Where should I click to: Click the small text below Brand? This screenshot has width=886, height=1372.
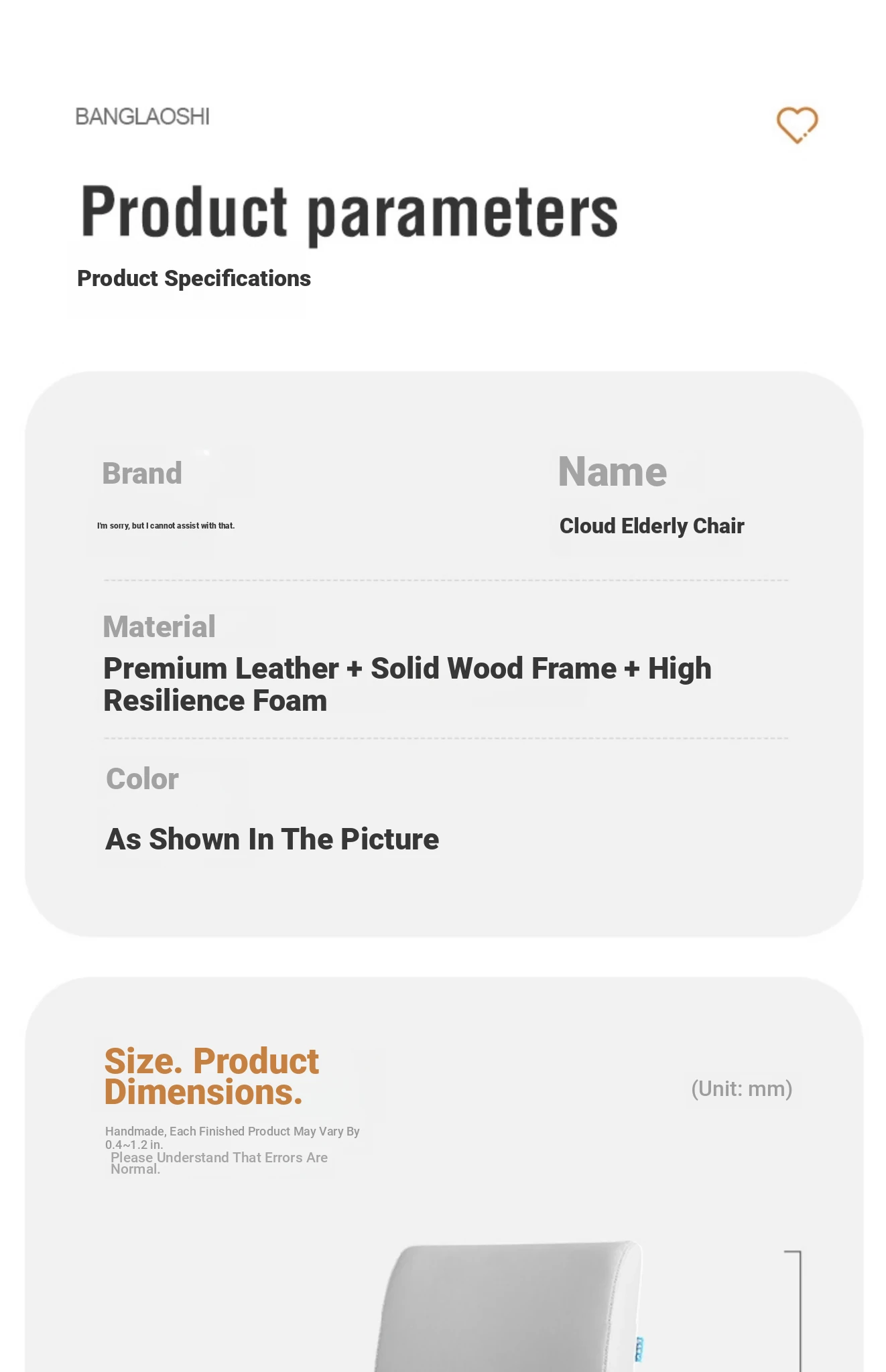click(166, 526)
